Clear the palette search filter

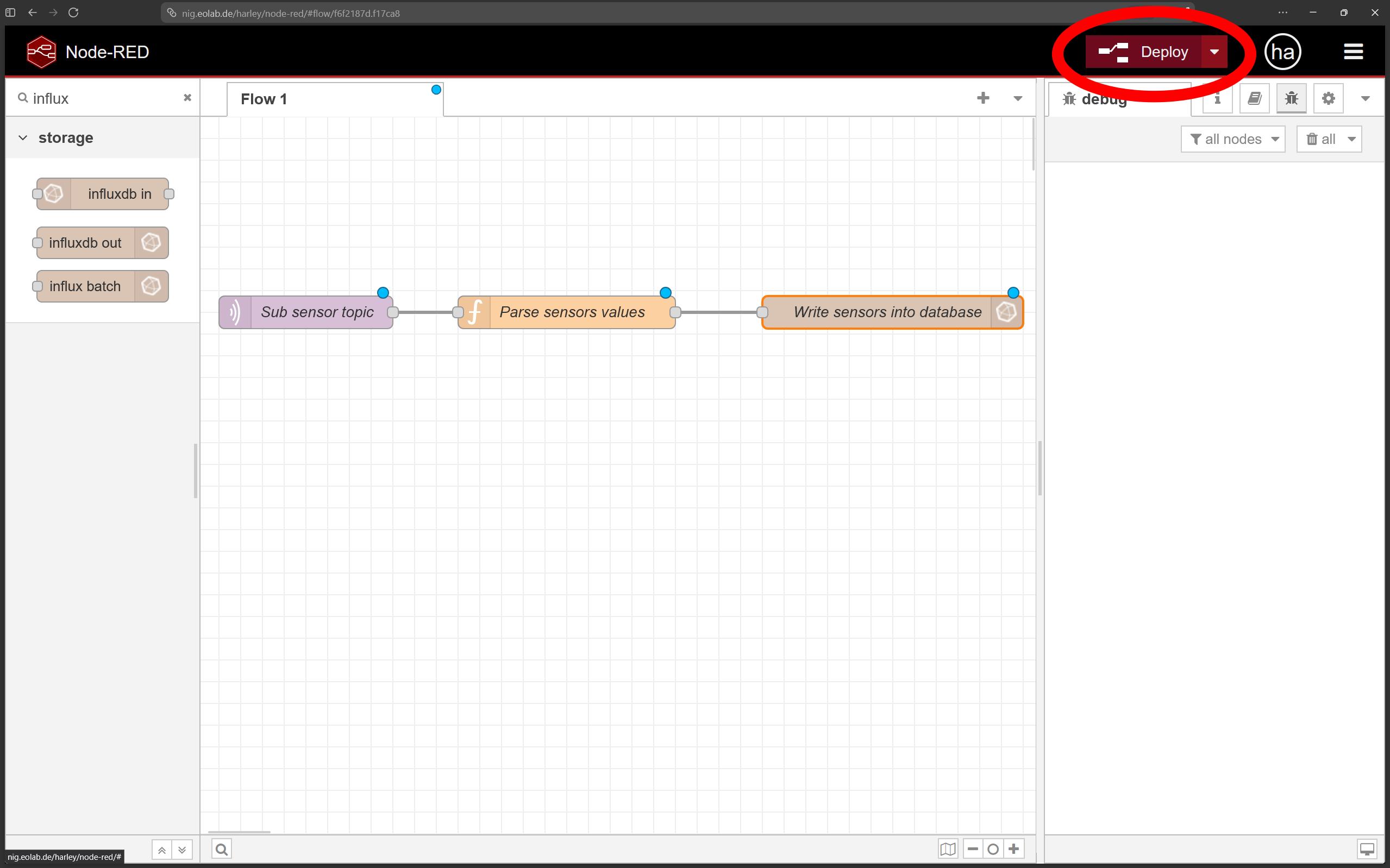tap(187, 98)
